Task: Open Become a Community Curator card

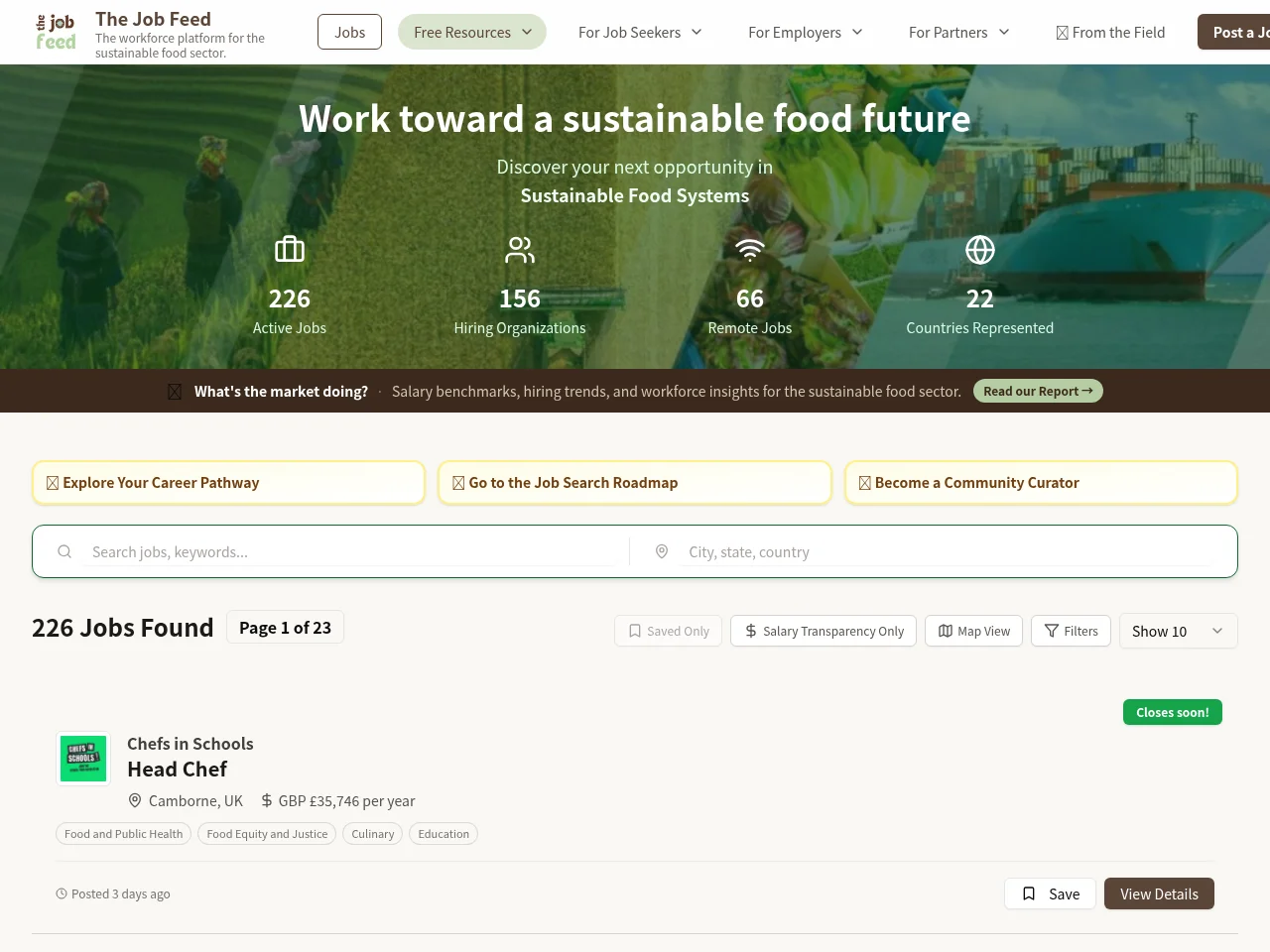Action: pyautogui.click(x=1041, y=483)
